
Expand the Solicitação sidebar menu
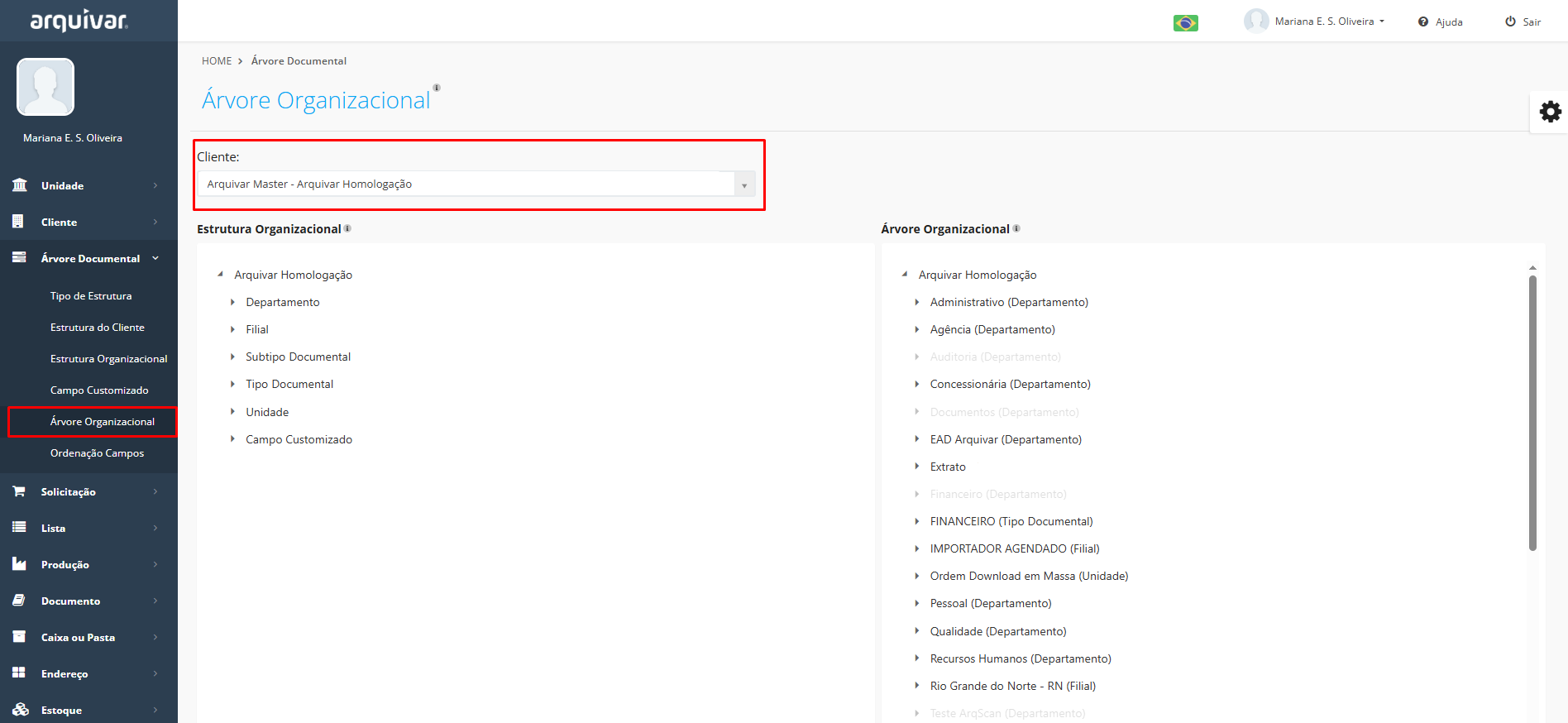[x=88, y=491]
